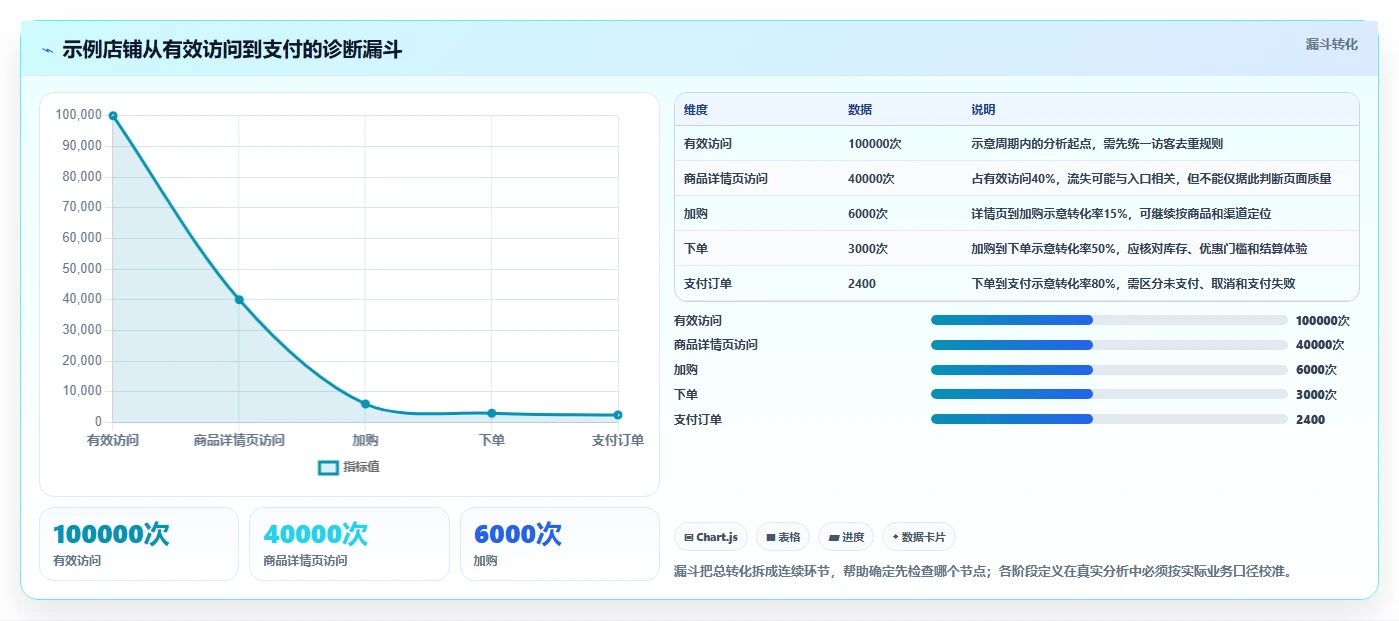Click the 数据 table column header
Image resolution: width=1399 pixels, height=621 pixels.
(860, 110)
